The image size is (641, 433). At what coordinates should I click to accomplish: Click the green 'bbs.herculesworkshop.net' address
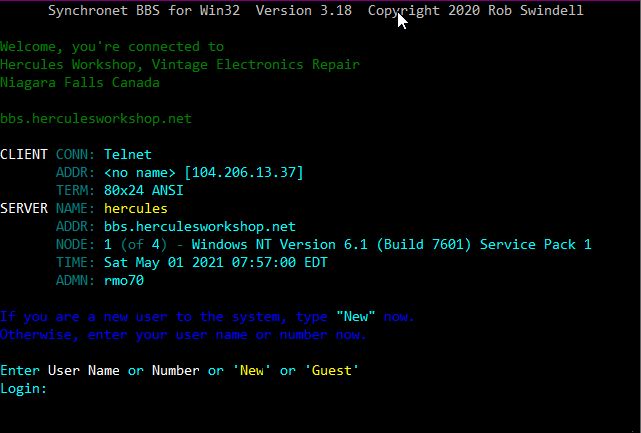[x=96, y=119]
